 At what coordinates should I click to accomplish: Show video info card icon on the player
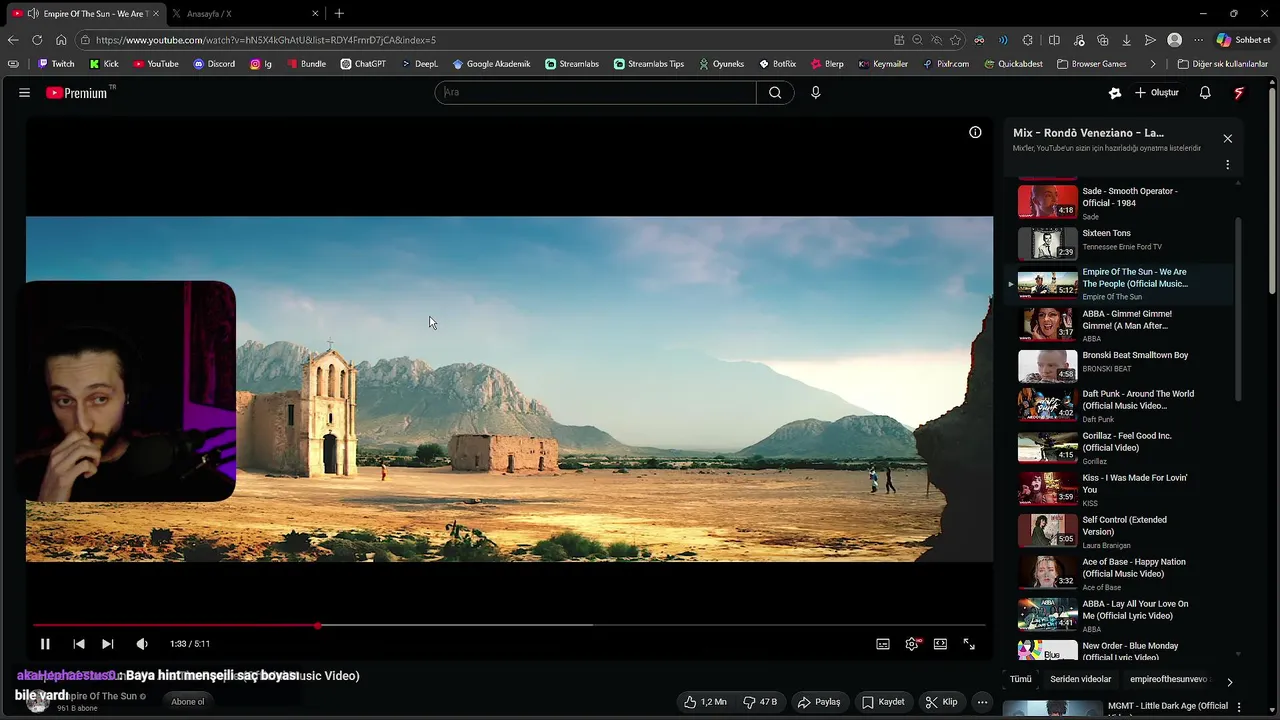[x=975, y=132]
